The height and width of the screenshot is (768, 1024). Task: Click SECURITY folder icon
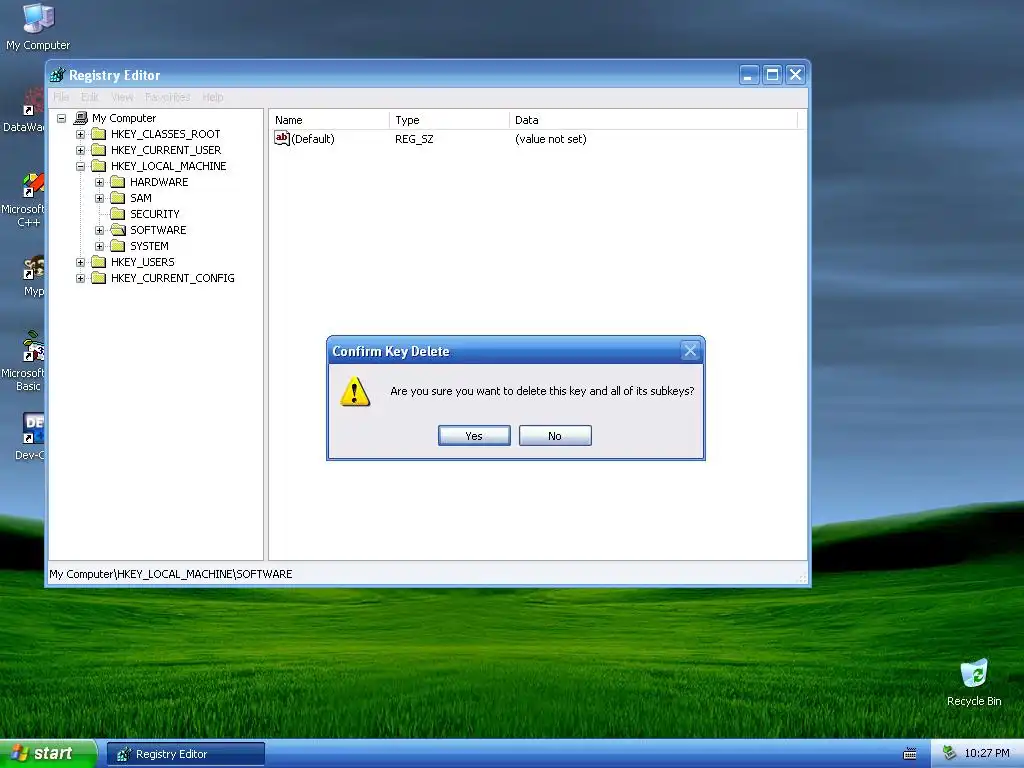pyautogui.click(x=118, y=214)
